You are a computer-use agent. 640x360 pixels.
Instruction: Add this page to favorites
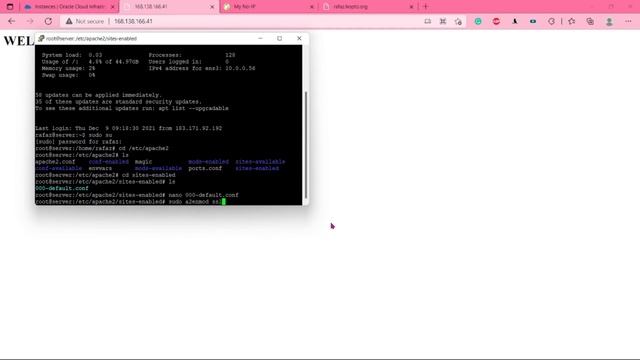pyautogui.click(x=458, y=21)
